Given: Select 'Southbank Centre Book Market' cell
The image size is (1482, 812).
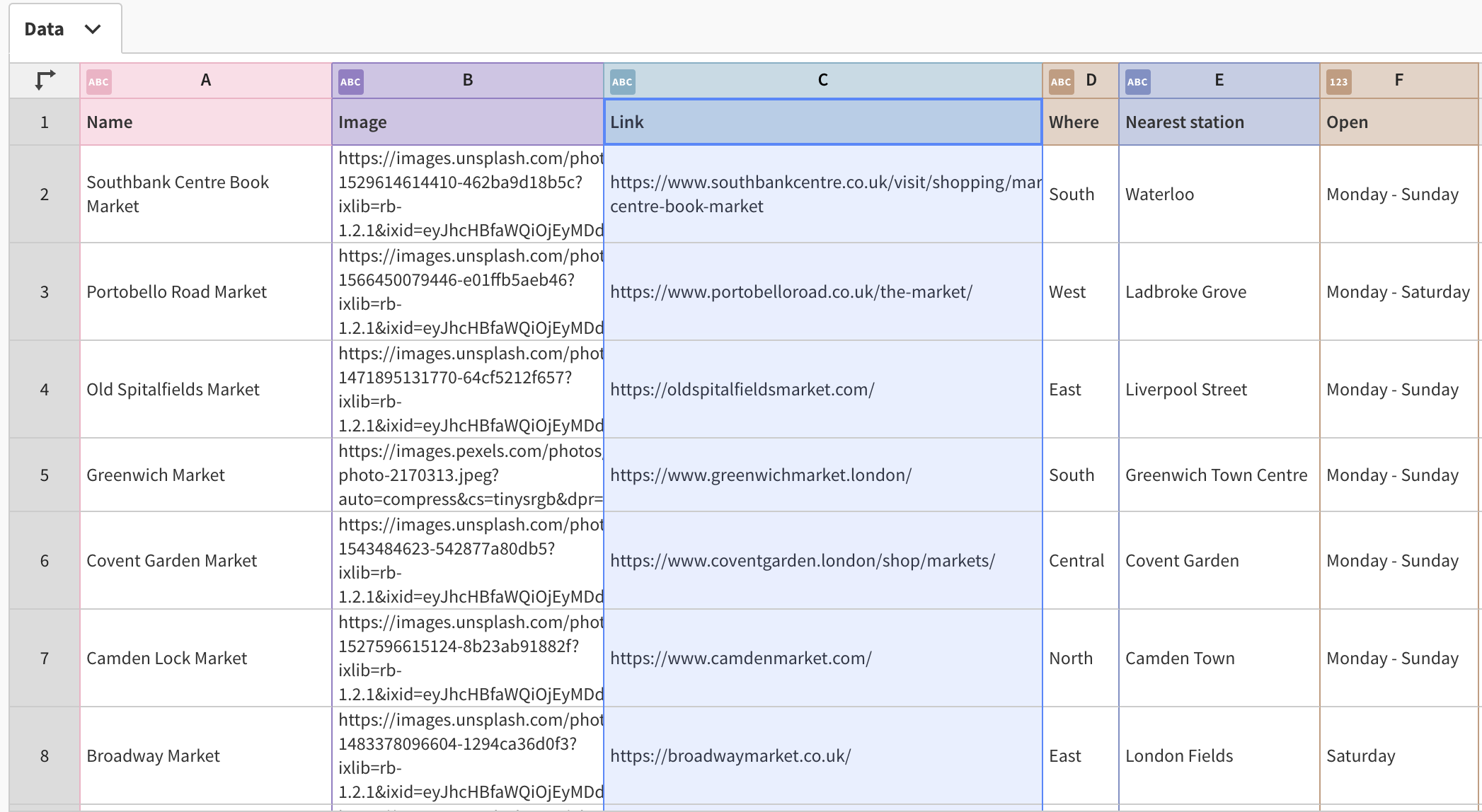Looking at the screenshot, I should [206, 195].
